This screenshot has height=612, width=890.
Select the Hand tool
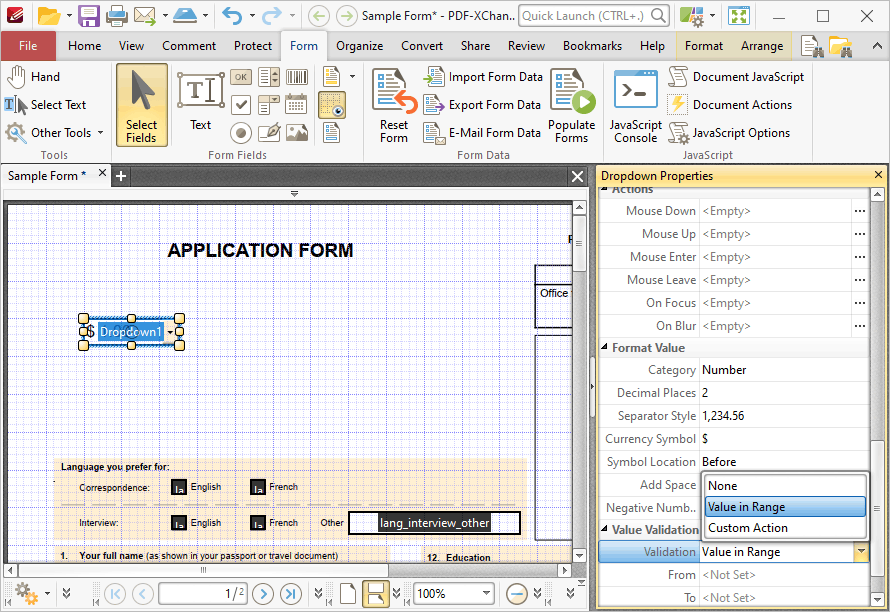tap(33, 77)
